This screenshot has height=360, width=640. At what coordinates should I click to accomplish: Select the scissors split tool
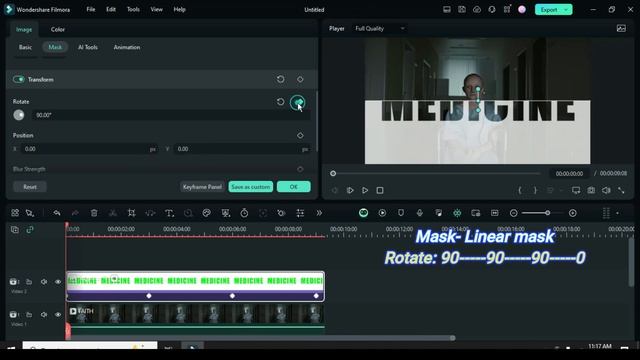pos(113,213)
